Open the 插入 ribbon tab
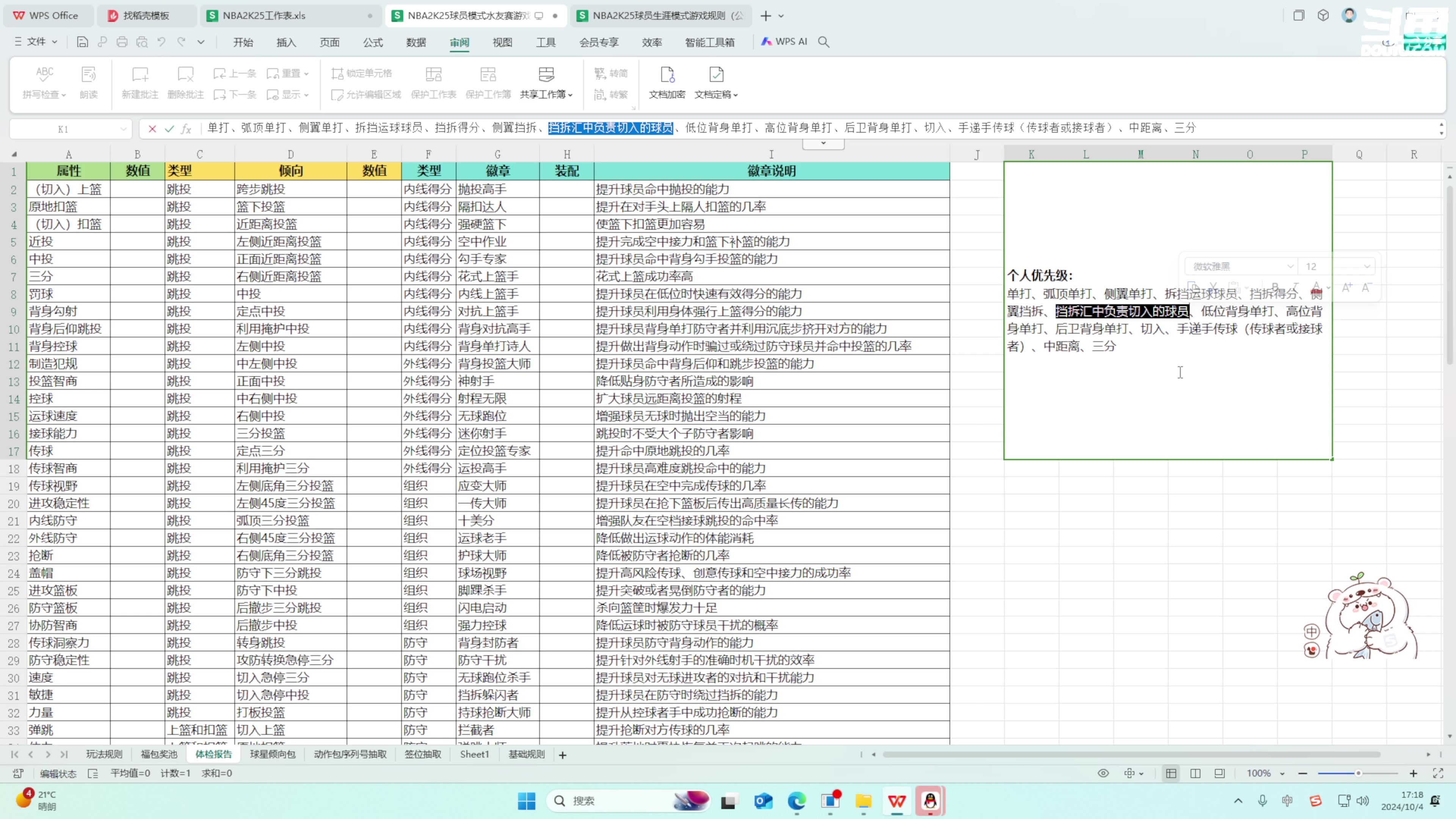 pyautogui.click(x=286, y=42)
